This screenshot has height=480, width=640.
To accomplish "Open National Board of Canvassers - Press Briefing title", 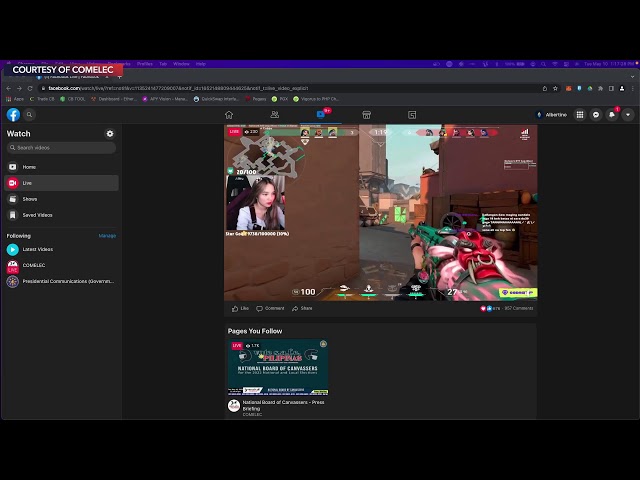I will (x=283, y=405).
